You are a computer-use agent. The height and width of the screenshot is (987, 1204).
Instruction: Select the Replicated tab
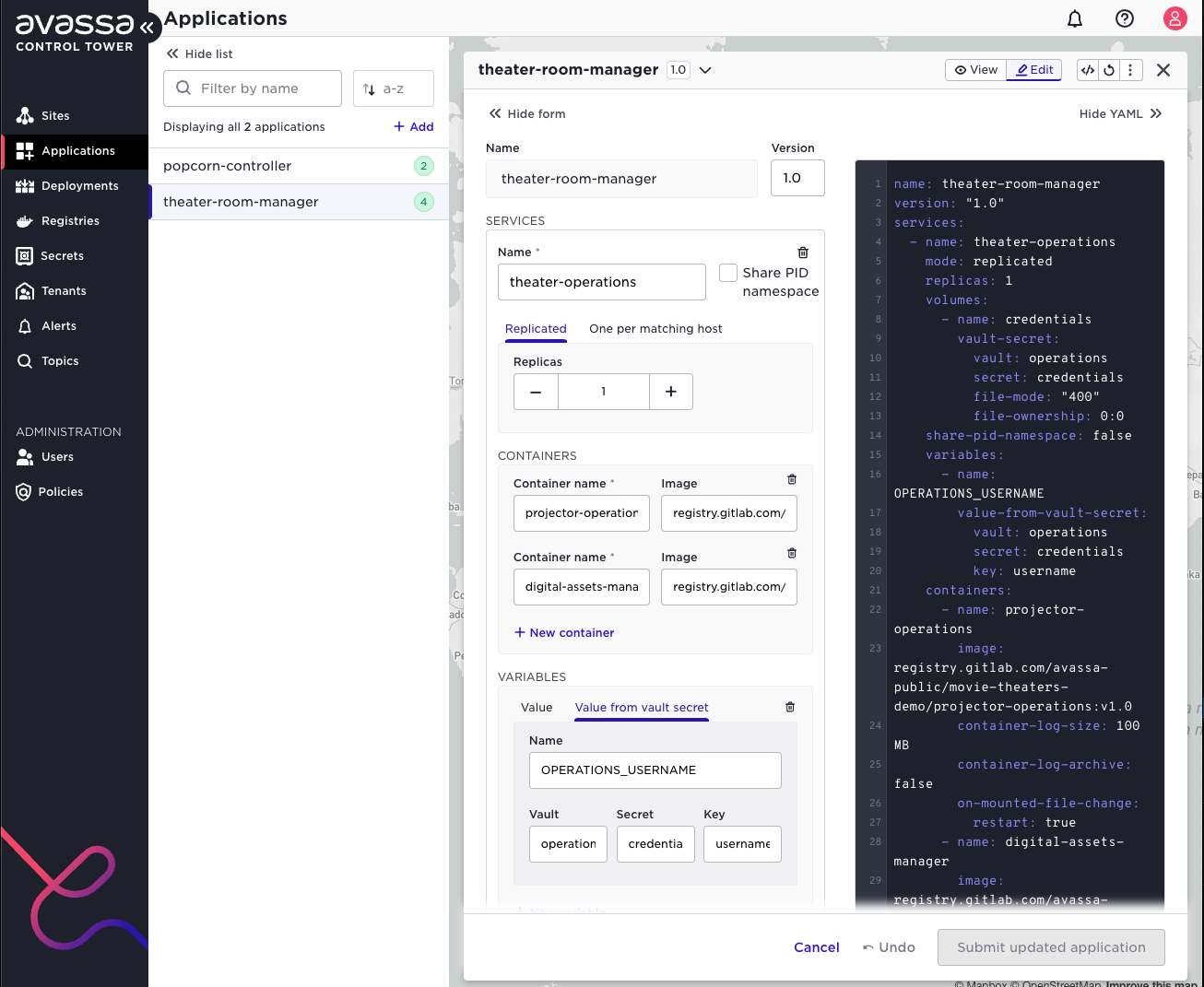(536, 329)
